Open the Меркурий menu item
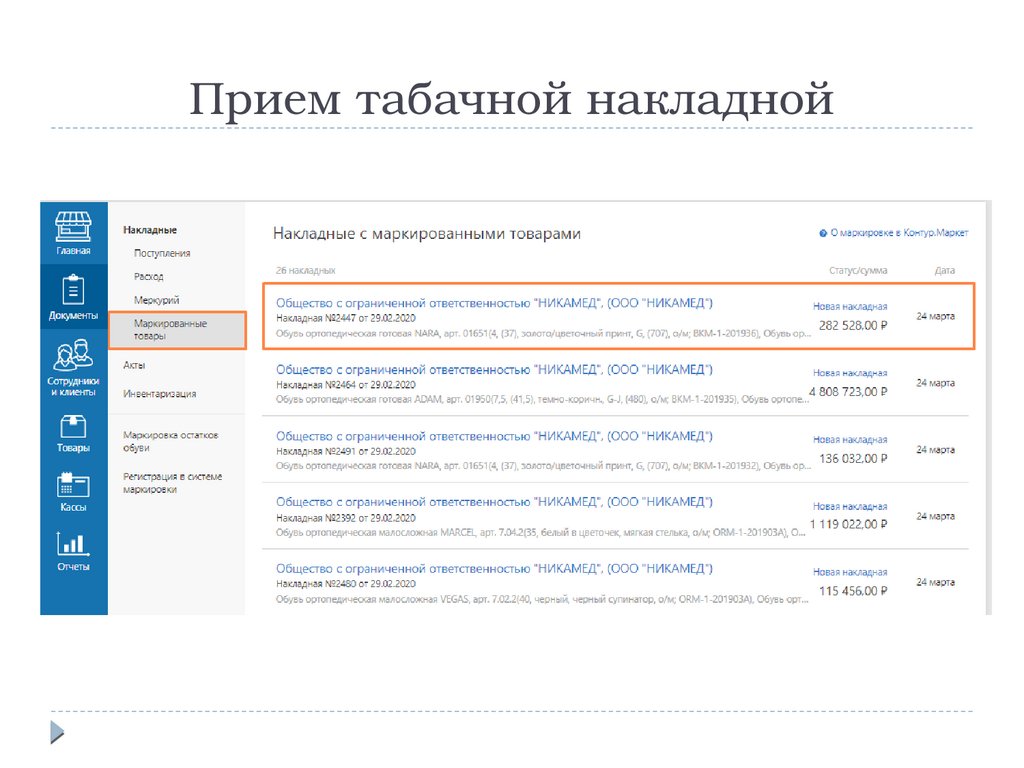 pyautogui.click(x=157, y=300)
